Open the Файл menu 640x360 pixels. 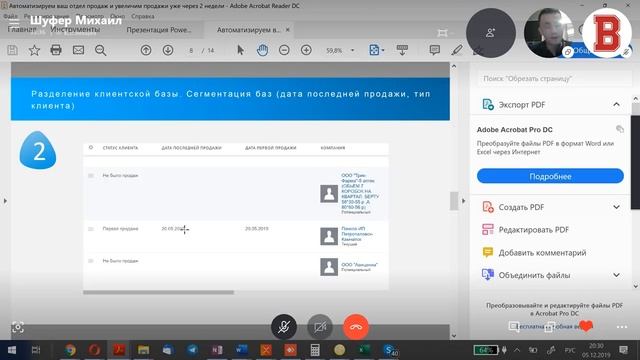(x=10, y=16)
